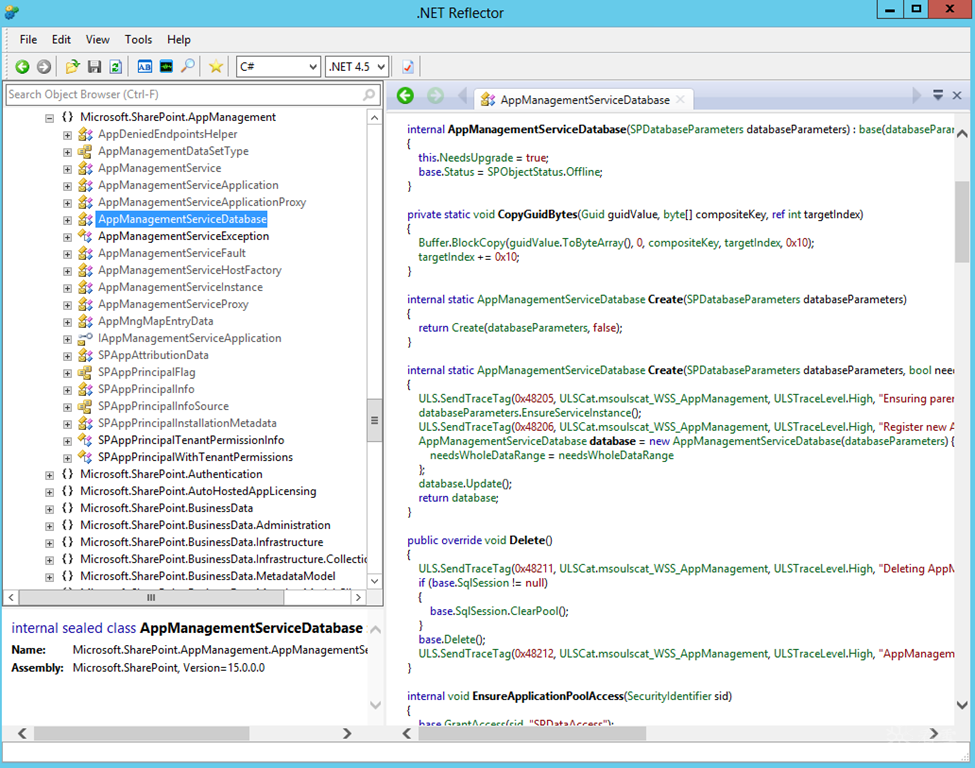
Task: Click the CopyGuidBytes method name
Action: coord(537,215)
